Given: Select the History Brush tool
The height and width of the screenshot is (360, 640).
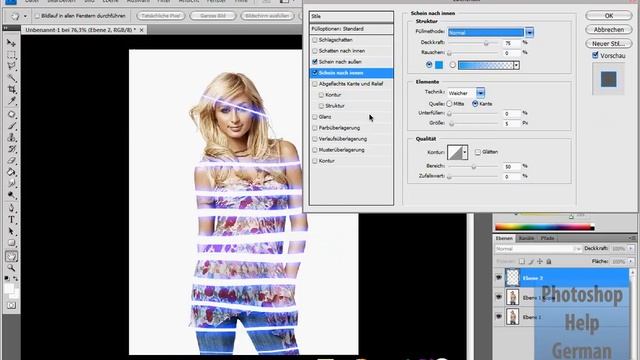Looking at the screenshot, I should click(x=11, y=149).
